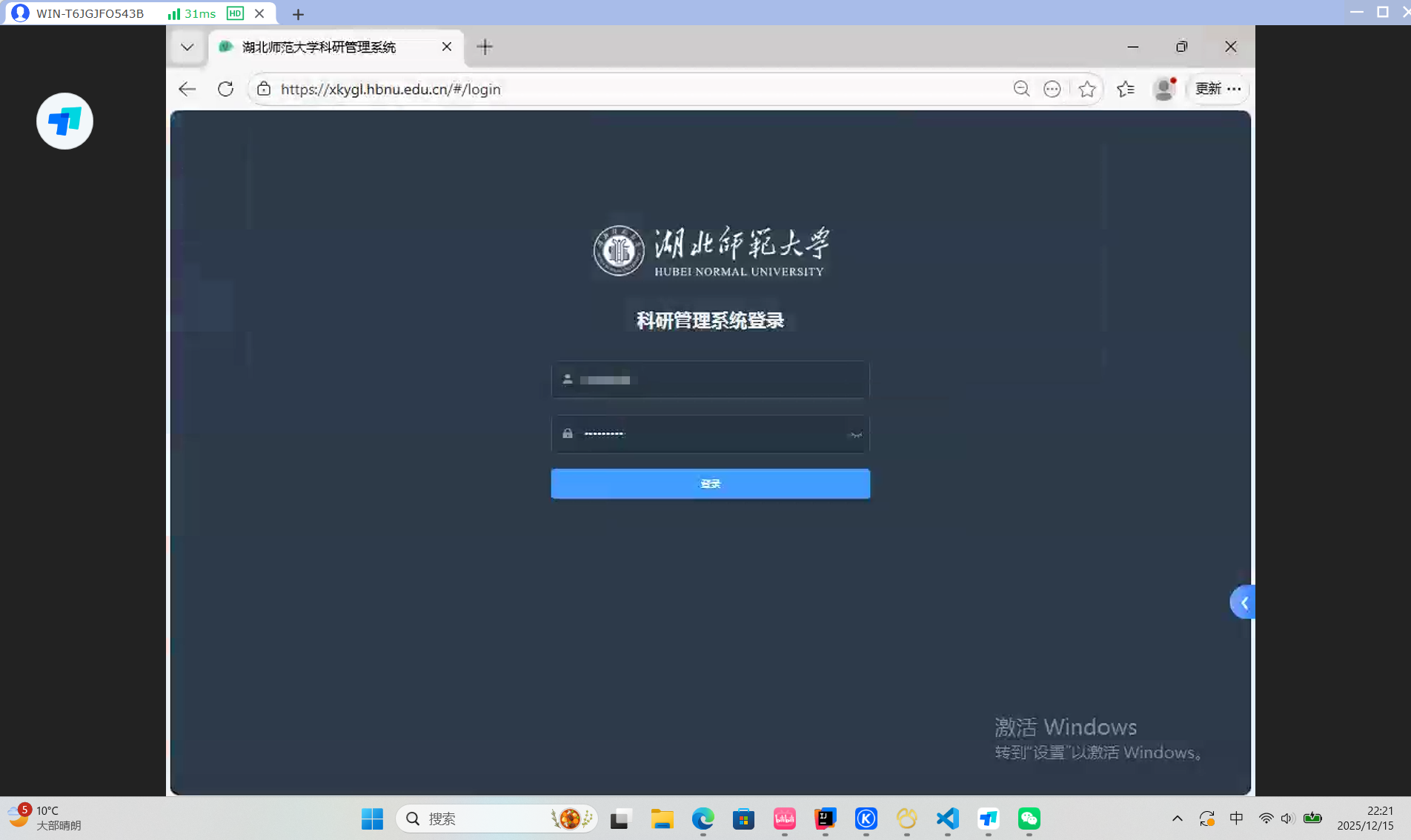This screenshot has height=840, width=1411.
Task: Switch the 中 input method indicator
Action: click(1236, 819)
